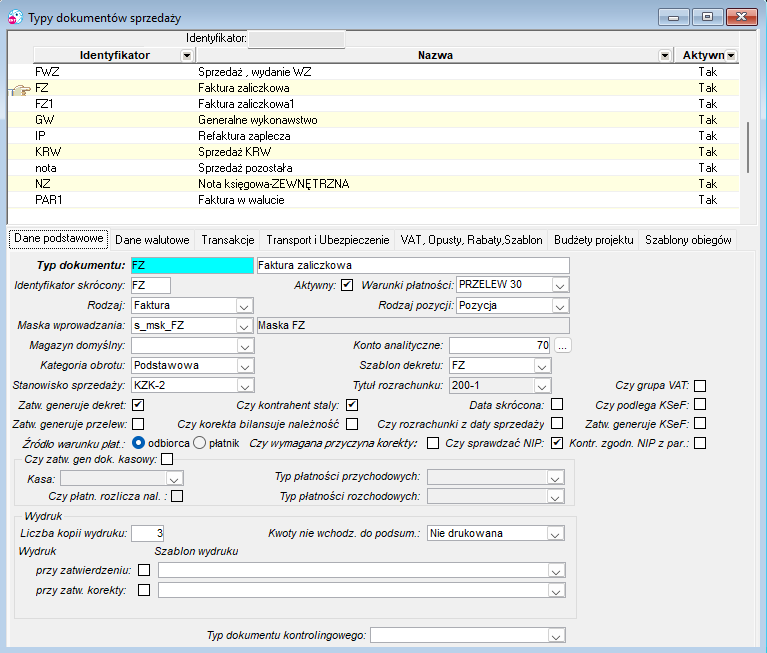Open the Nazwa column filter arrow
The height and width of the screenshot is (653, 767).
(x=664, y=55)
